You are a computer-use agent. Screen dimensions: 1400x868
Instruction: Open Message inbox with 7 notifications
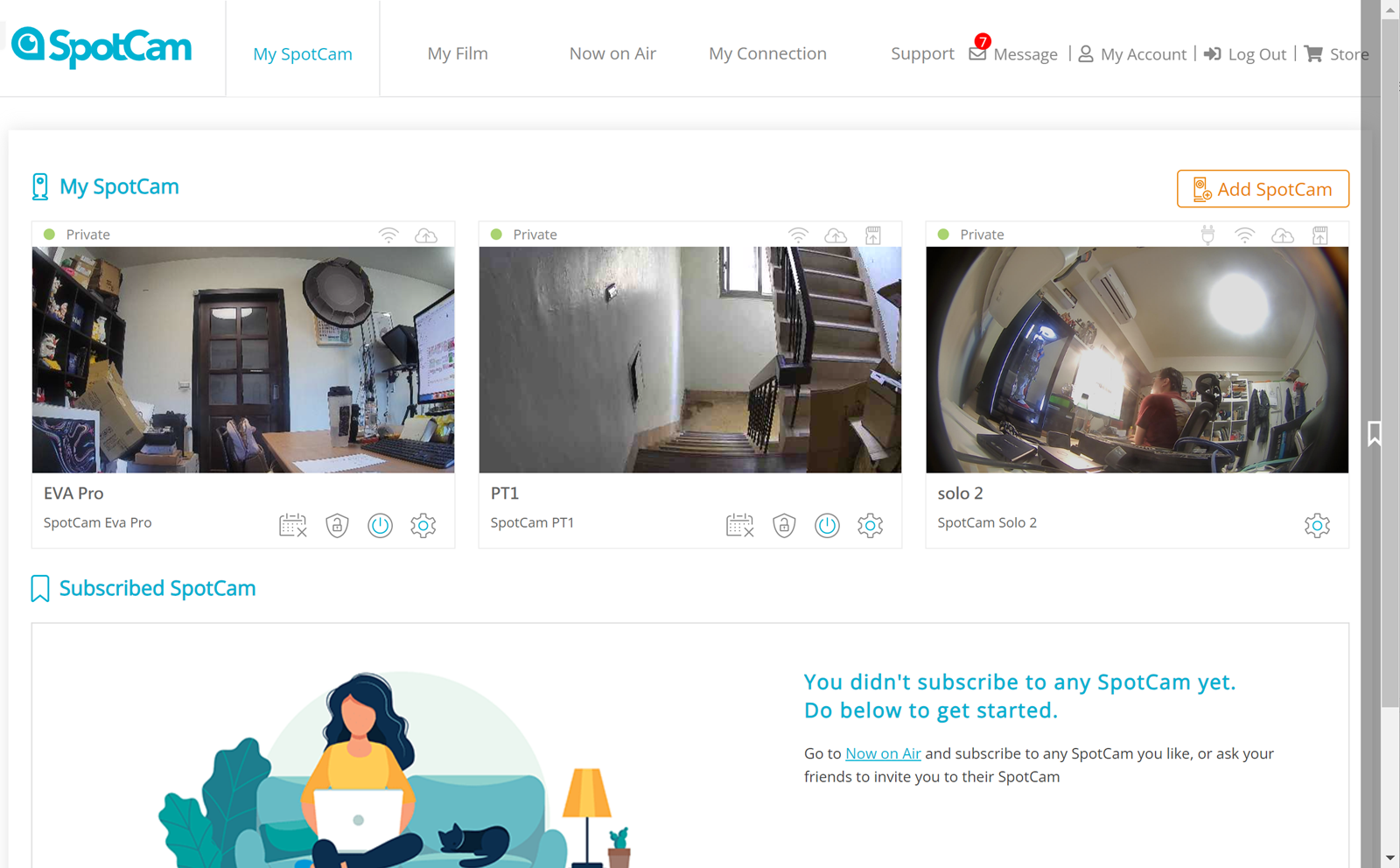(1013, 54)
